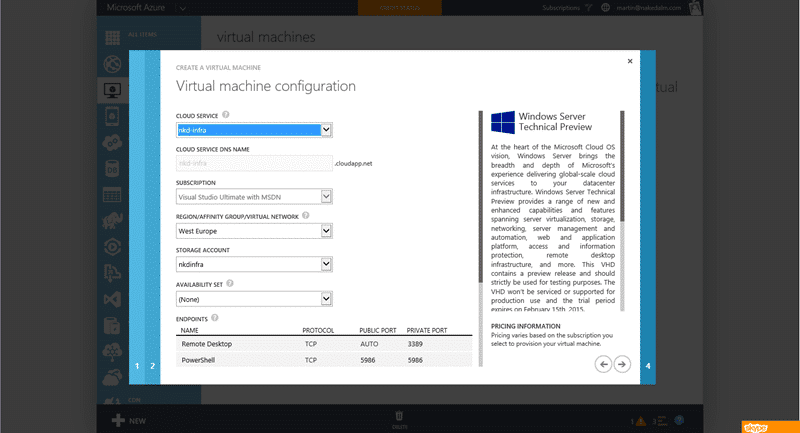The width and height of the screenshot is (800, 433).
Task: Click 5986 public port cell of PowerShell
Action: pos(367,360)
